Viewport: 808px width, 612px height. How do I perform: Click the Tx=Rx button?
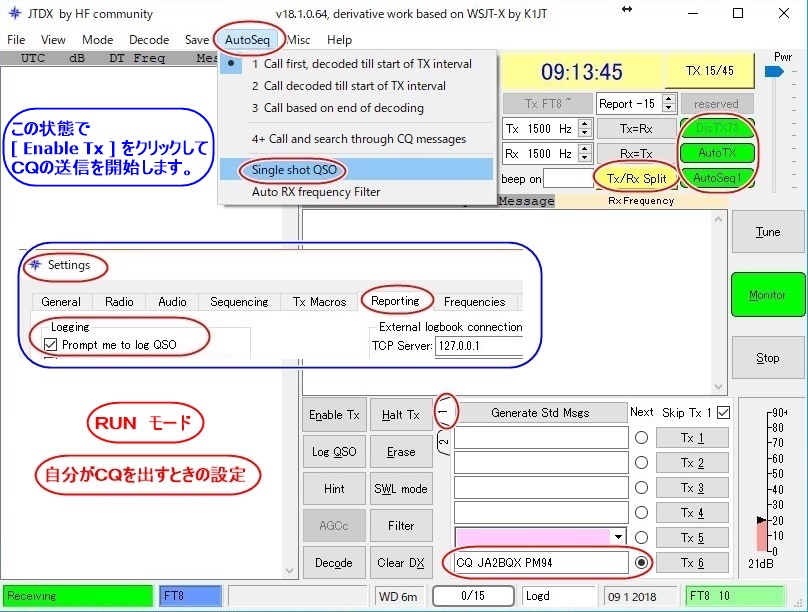click(x=636, y=128)
